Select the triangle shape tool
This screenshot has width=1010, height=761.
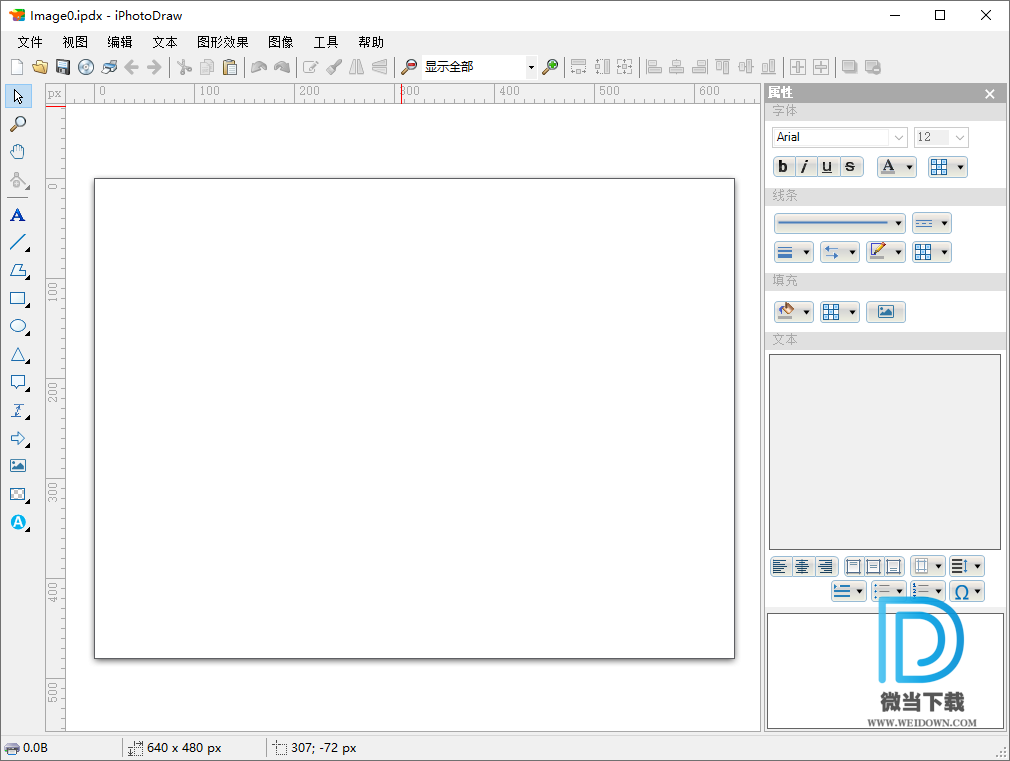(18, 354)
